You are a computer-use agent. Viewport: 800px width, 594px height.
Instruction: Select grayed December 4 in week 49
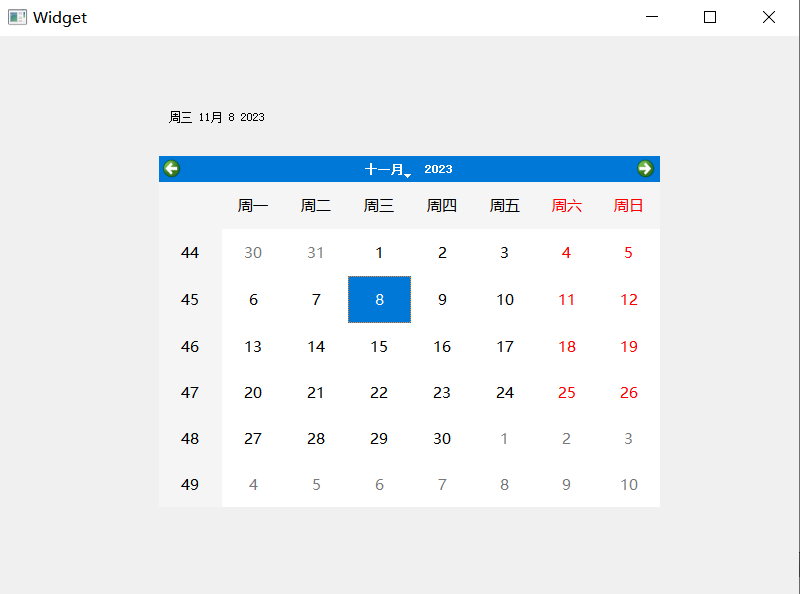[x=253, y=484]
